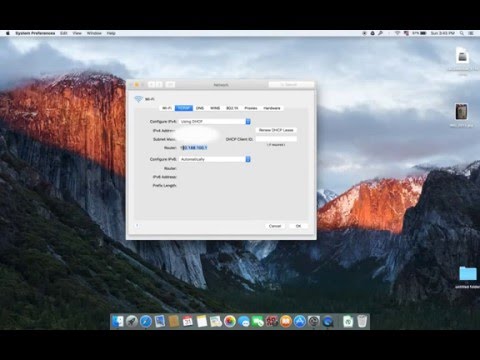
Task: Open Photo Booth red icon in dock
Action: 272,321
